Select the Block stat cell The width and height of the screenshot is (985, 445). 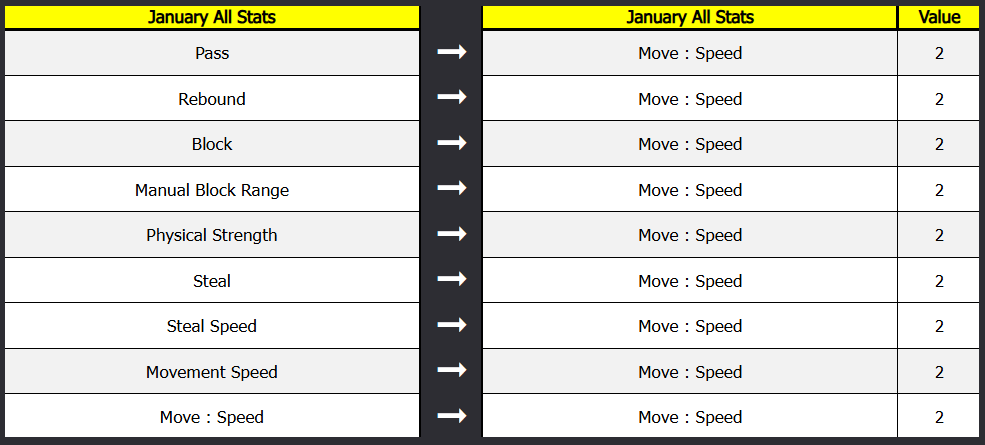pyautogui.click(x=212, y=144)
